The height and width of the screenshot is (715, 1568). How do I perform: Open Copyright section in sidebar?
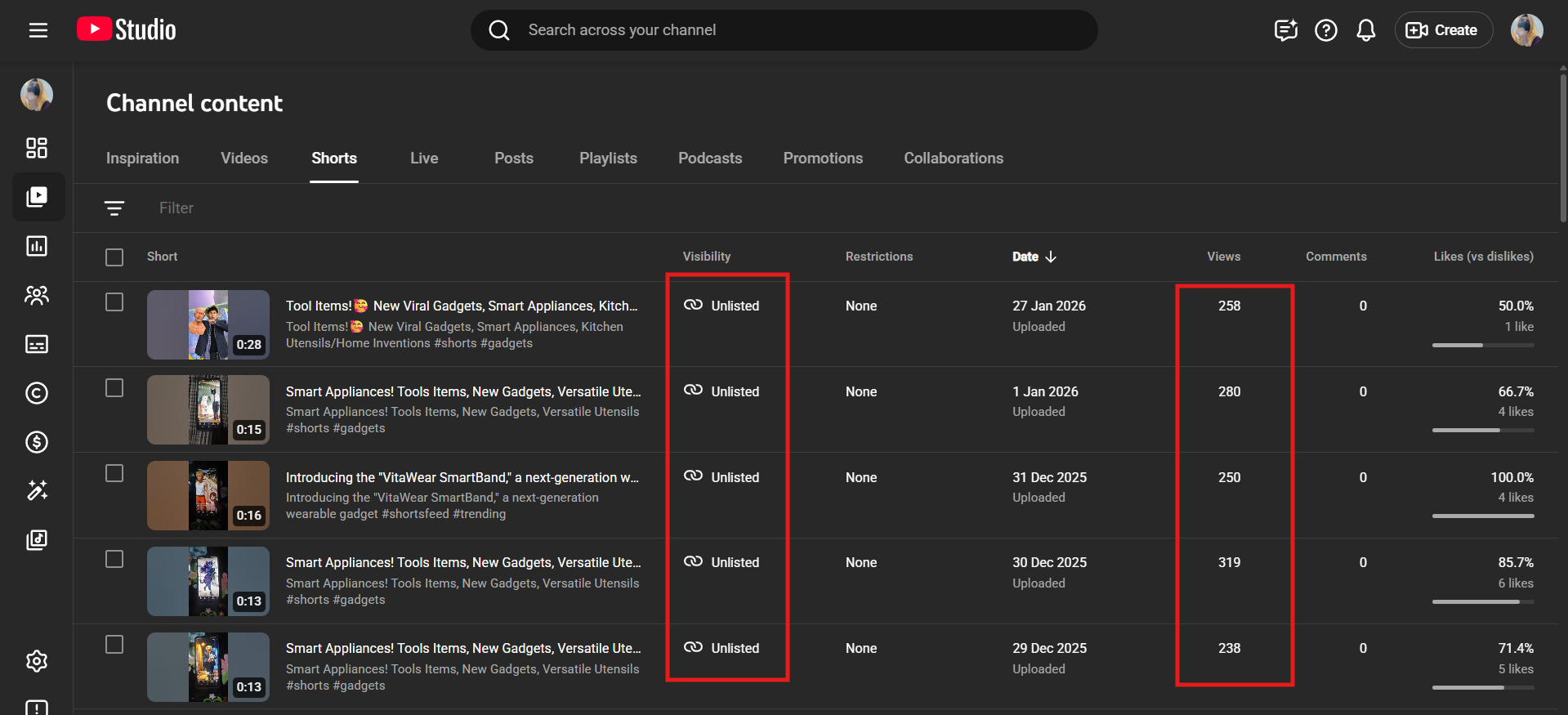(x=37, y=393)
